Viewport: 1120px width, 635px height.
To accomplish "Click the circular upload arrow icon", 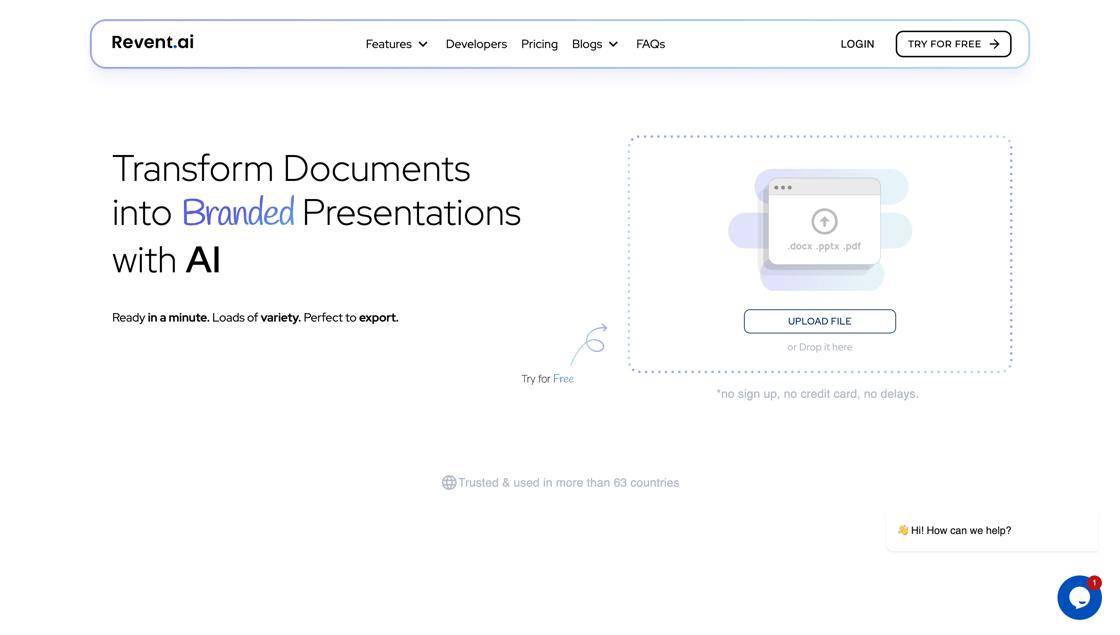I will click(x=824, y=221).
